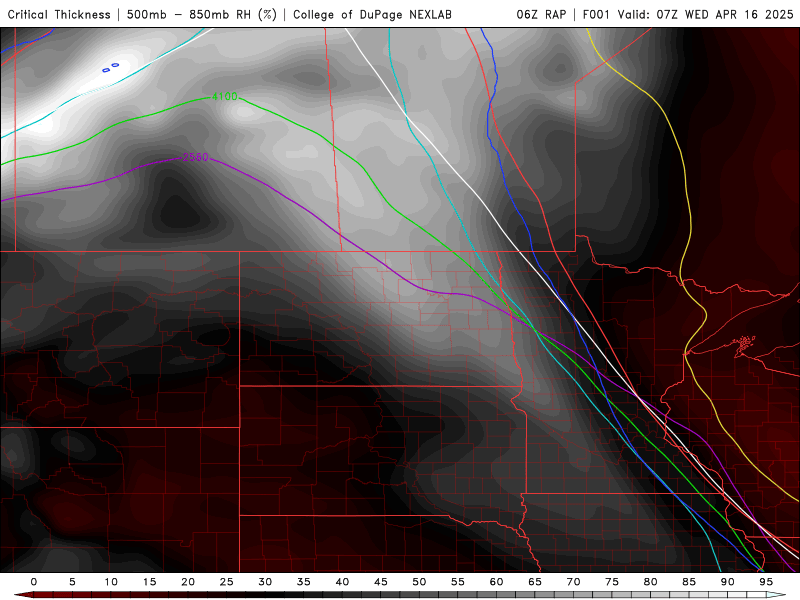Click the "30" colorbar tick label
The image size is (800, 600).
pos(265,582)
